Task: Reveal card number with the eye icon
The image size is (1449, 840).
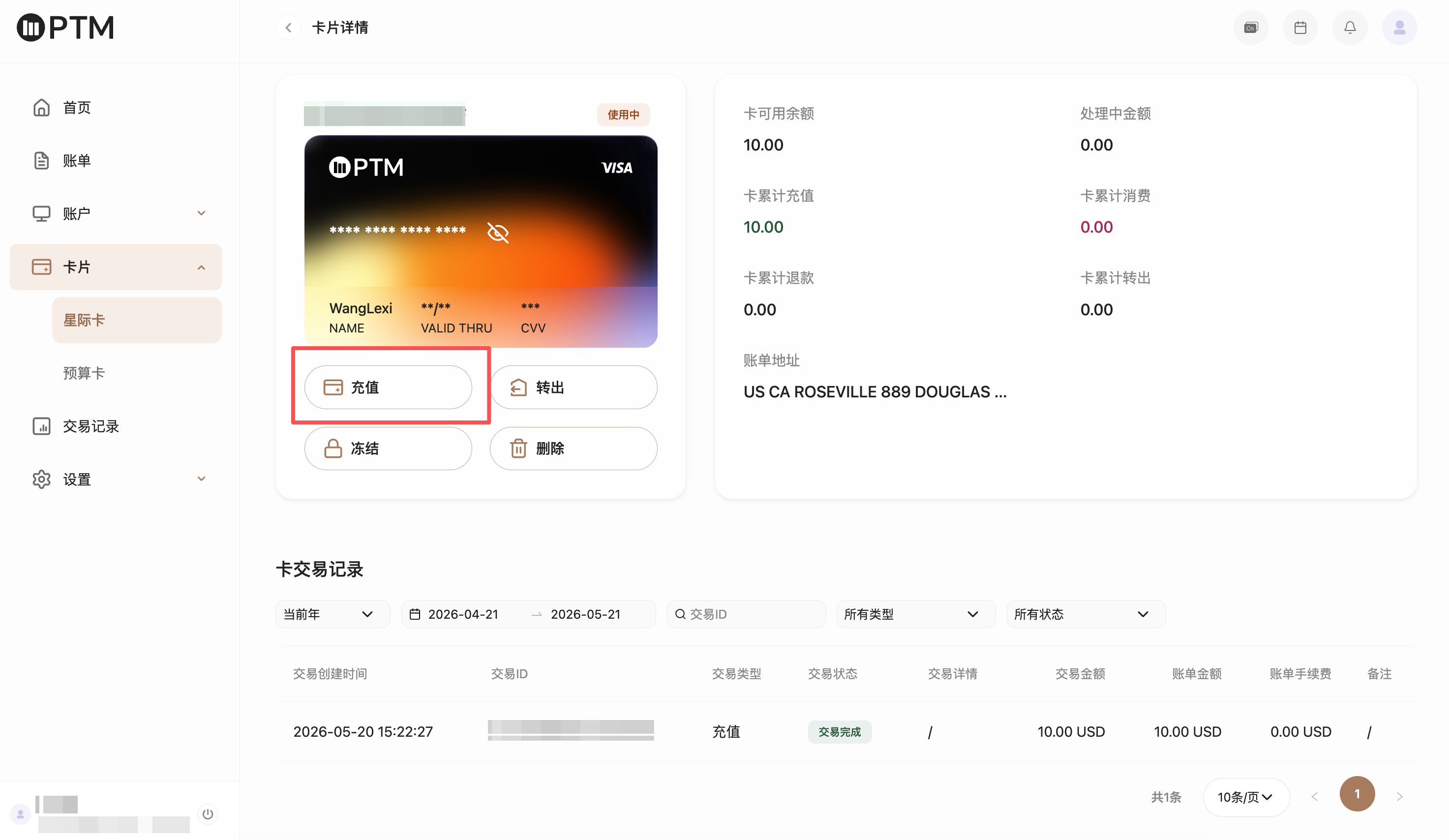Action: coord(498,232)
